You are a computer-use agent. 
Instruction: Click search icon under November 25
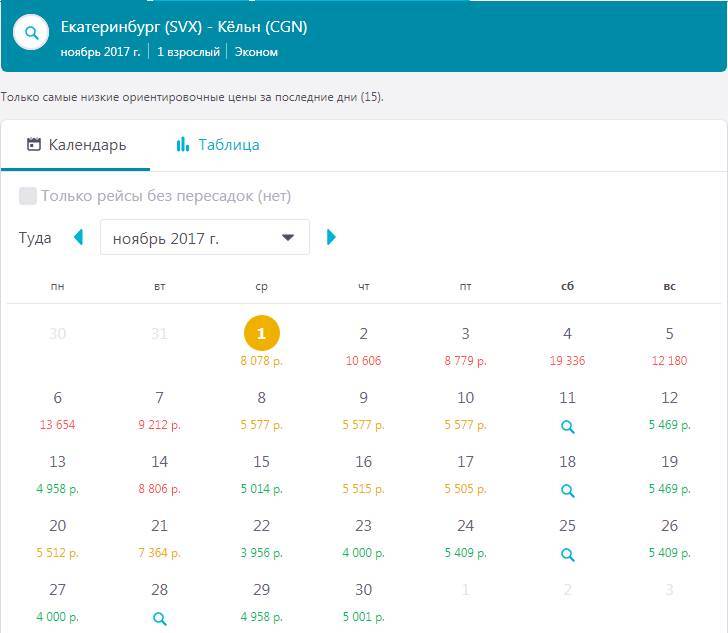[567, 555]
